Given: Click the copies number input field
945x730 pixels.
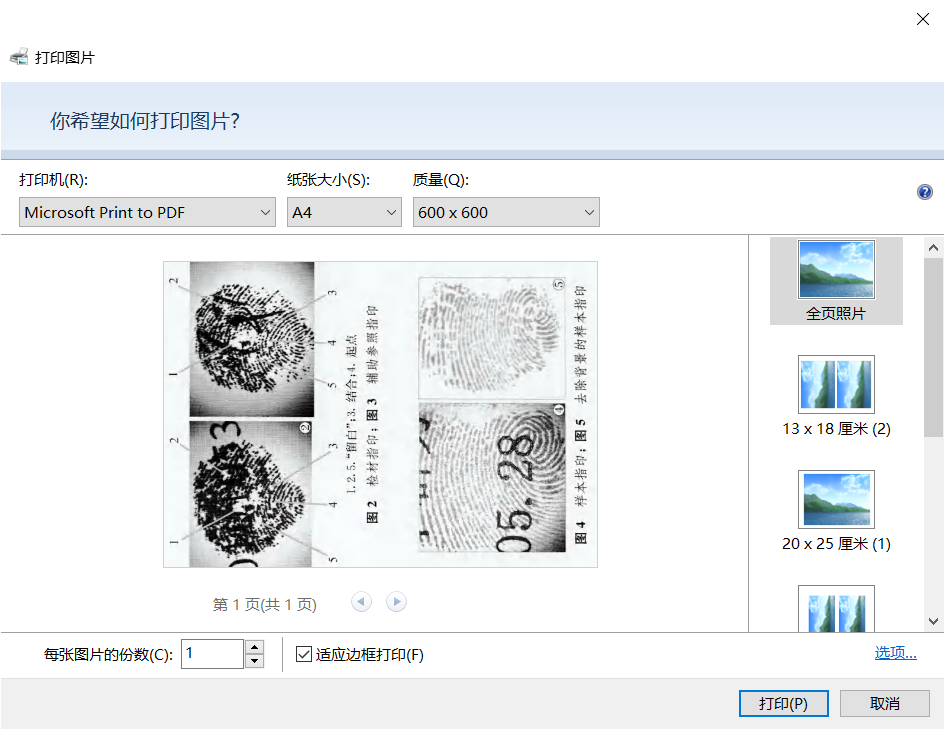Looking at the screenshot, I should click(x=211, y=653).
